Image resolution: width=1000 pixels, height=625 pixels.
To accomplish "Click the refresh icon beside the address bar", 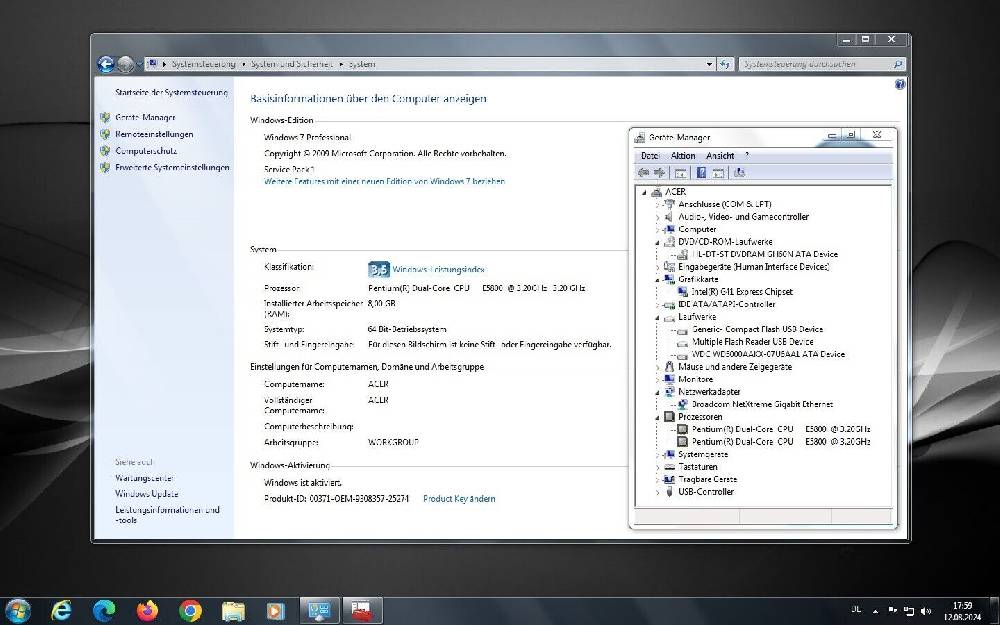I will 725,64.
